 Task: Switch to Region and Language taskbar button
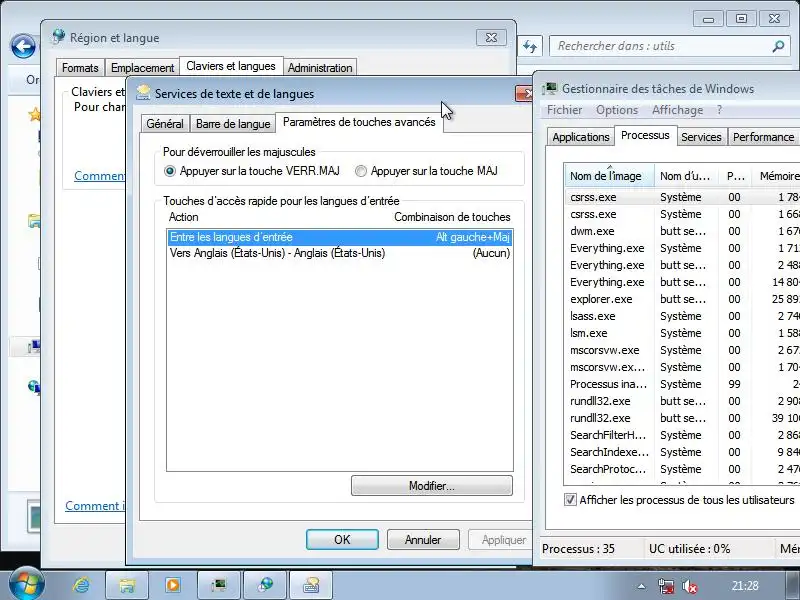click(x=265, y=585)
